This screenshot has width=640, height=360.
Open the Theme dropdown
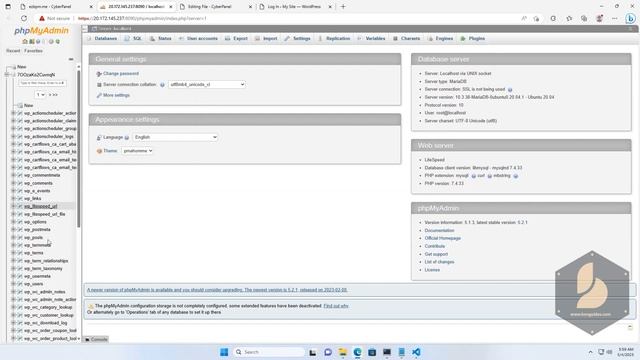138,151
